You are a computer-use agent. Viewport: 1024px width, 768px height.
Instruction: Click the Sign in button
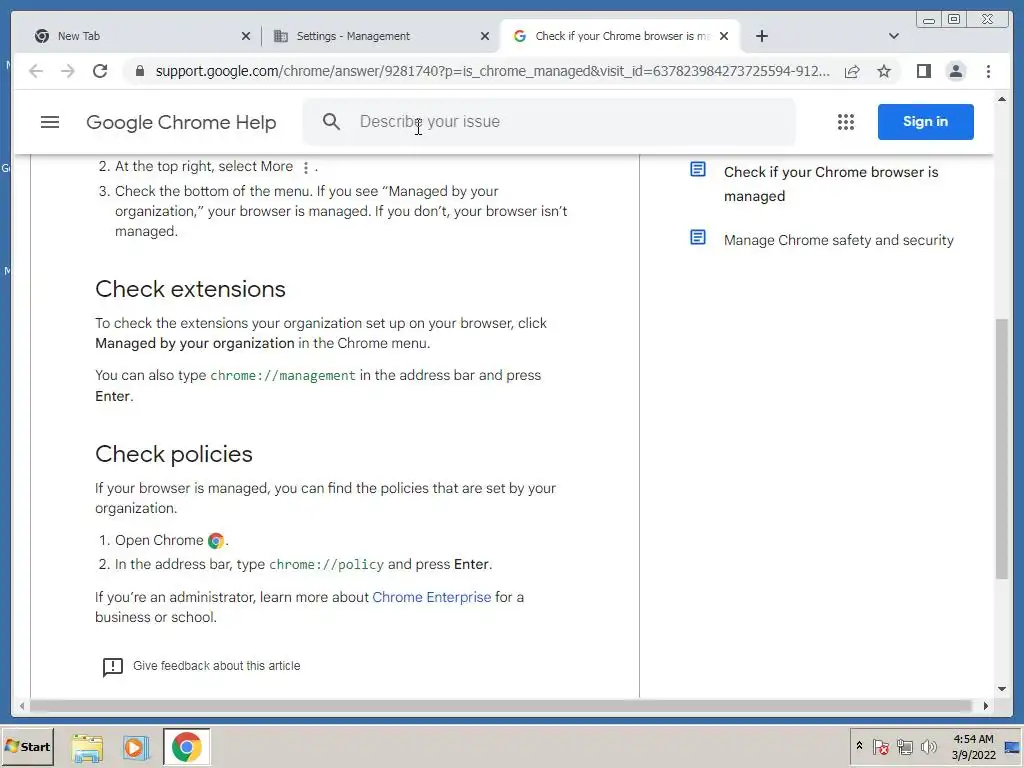[x=925, y=121]
